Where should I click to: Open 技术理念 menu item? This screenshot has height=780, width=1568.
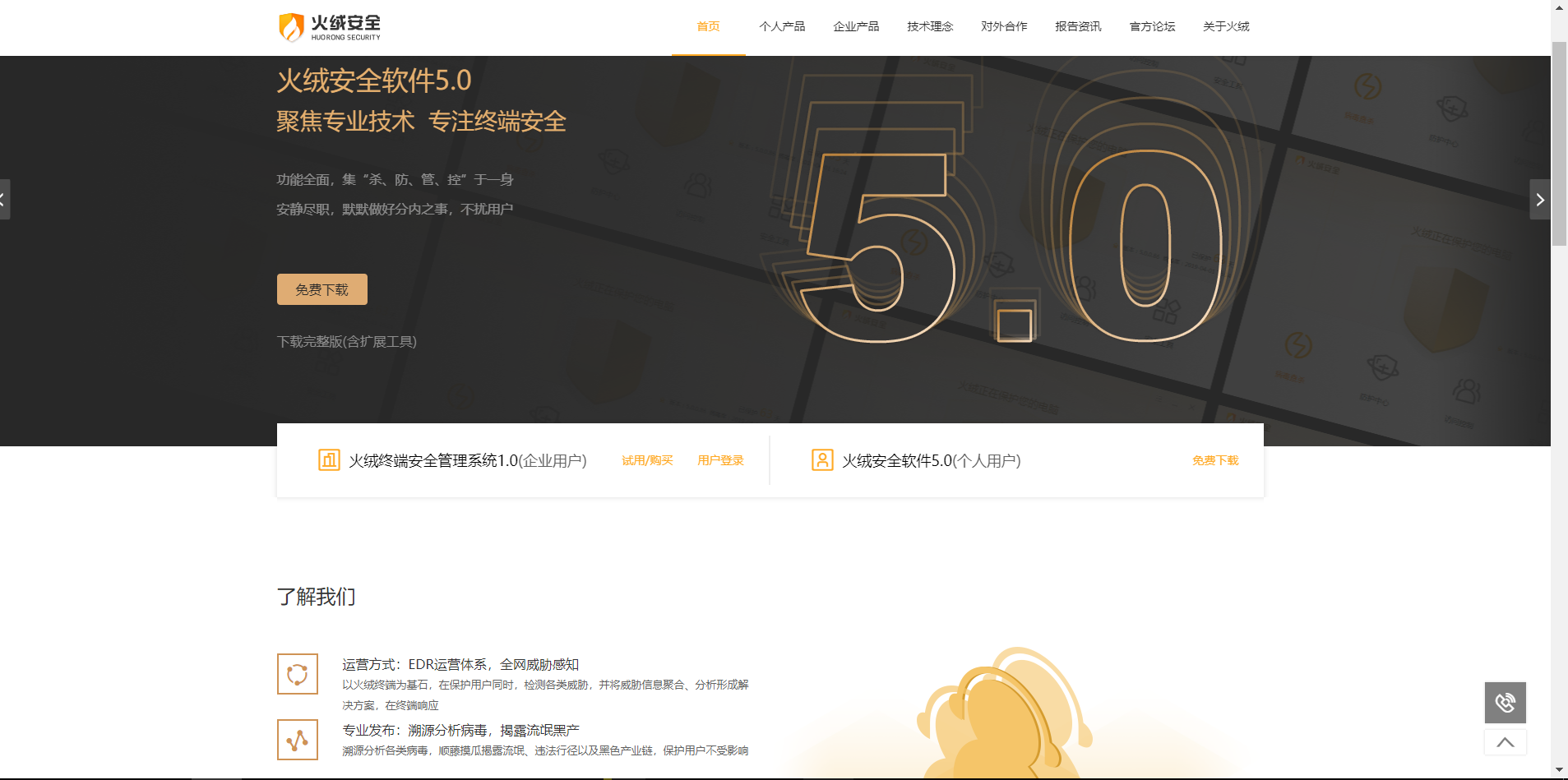coord(930,26)
